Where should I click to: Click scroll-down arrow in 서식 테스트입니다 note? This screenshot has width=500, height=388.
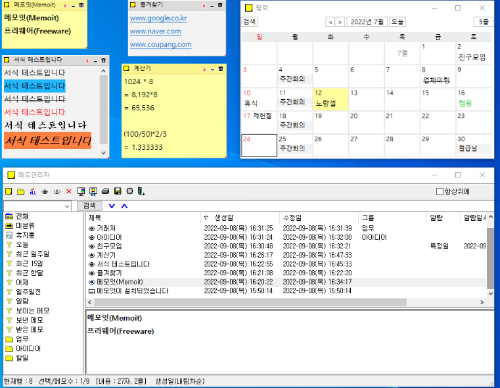pyautogui.click(x=104, y=153)
